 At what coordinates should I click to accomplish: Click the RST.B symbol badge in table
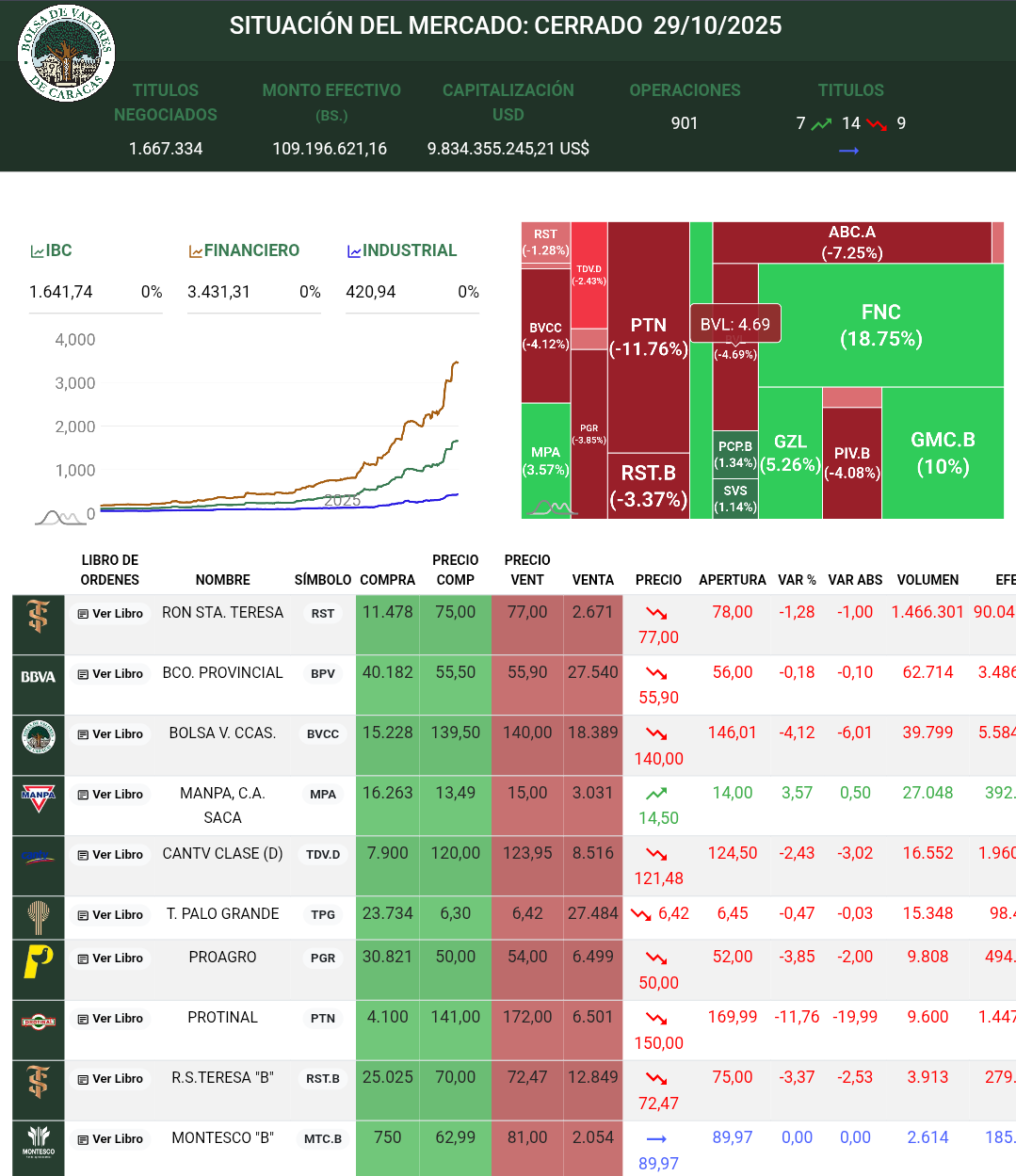tap(323, 1079)
